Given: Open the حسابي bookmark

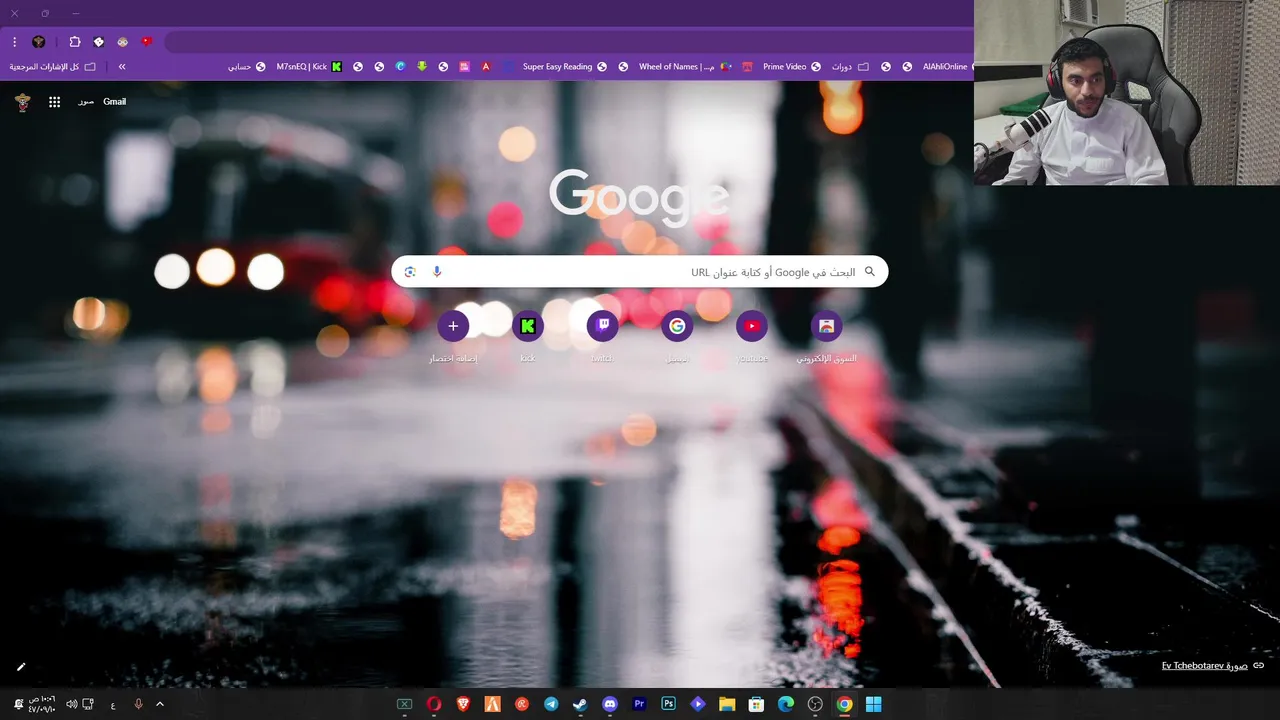Looking at the screenshot, I should pyautogui.click(x=247, y=67).
